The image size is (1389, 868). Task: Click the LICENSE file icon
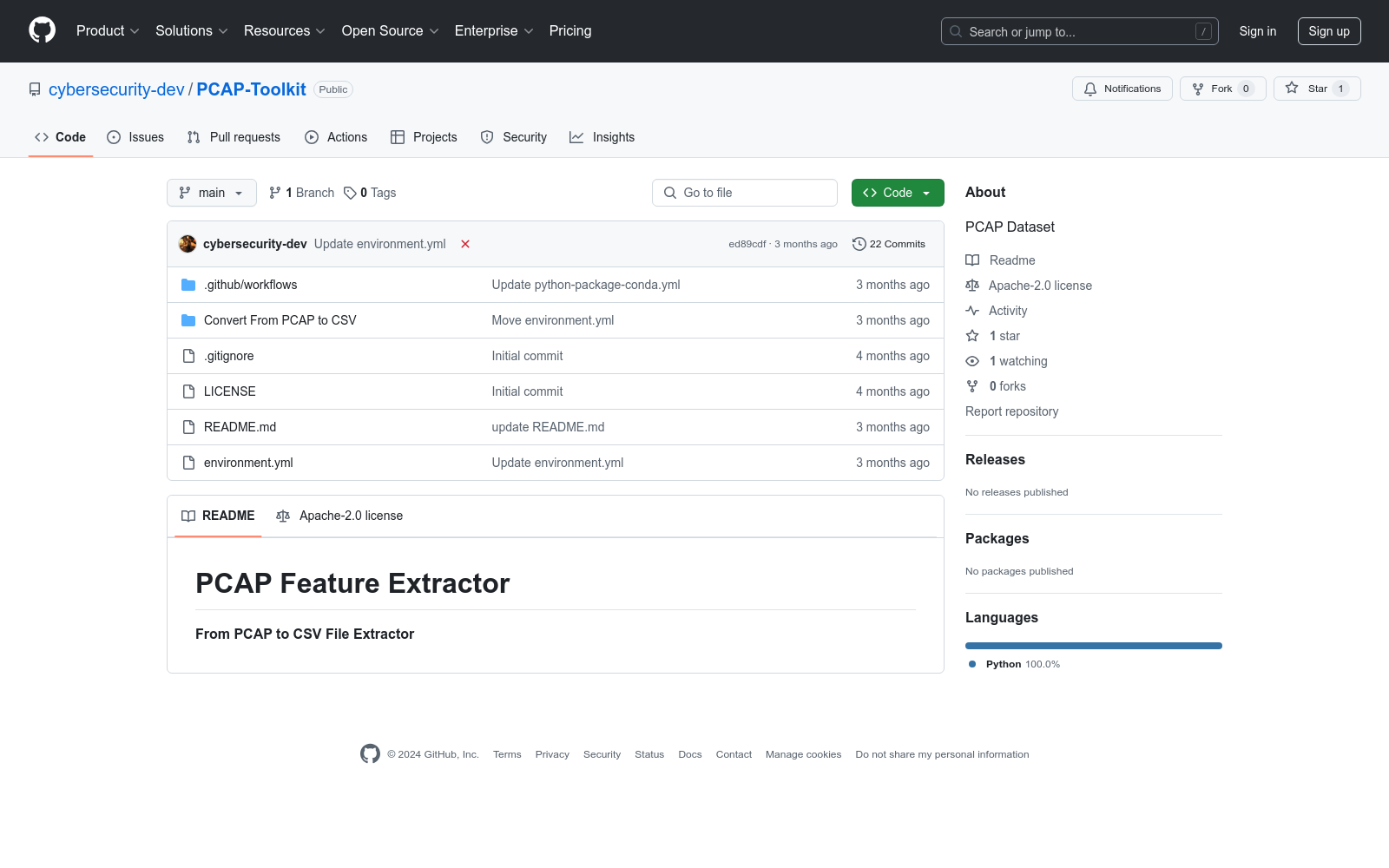[x=188, y=391]
